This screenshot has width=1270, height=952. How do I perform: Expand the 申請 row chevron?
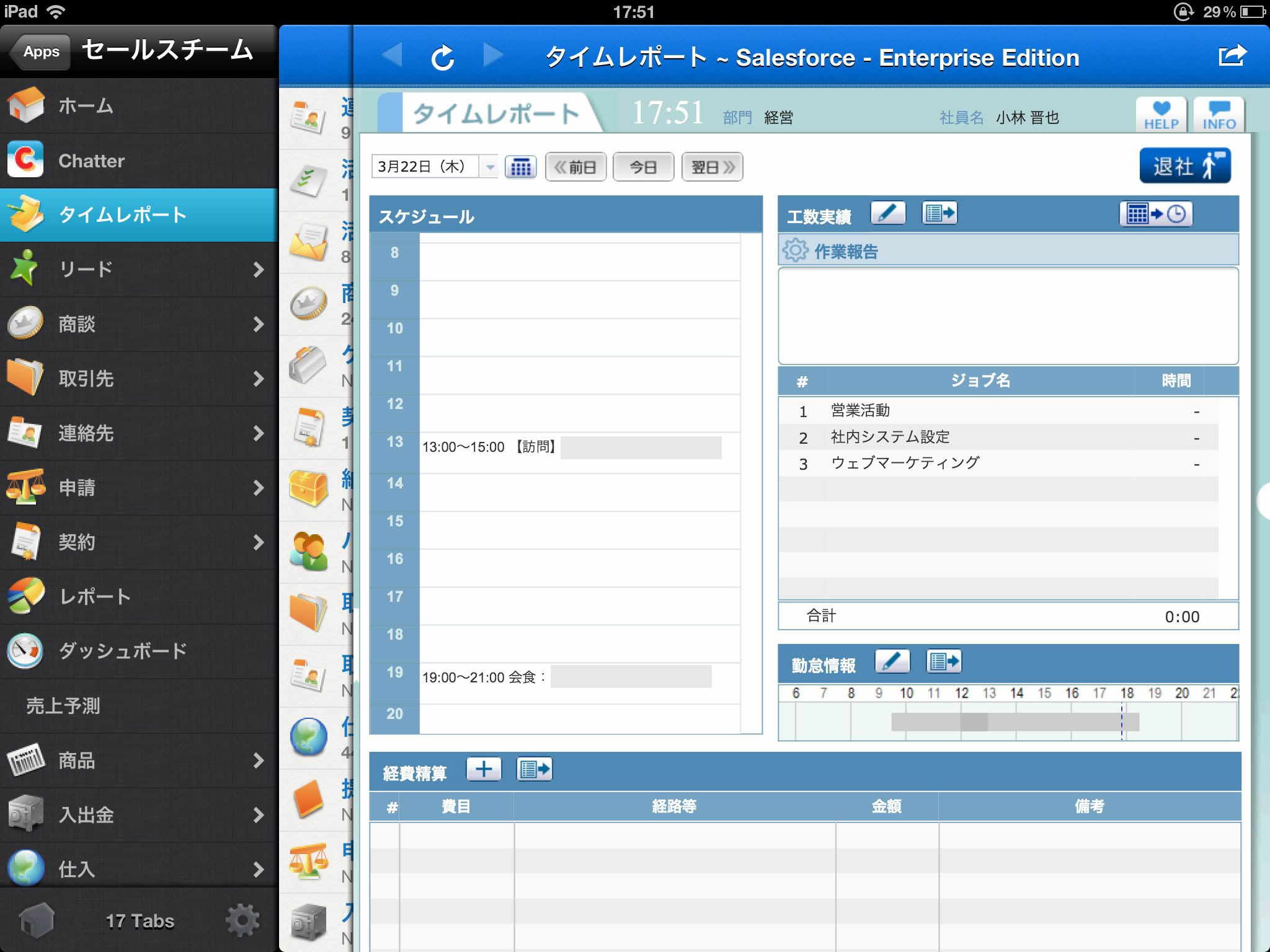259,487
